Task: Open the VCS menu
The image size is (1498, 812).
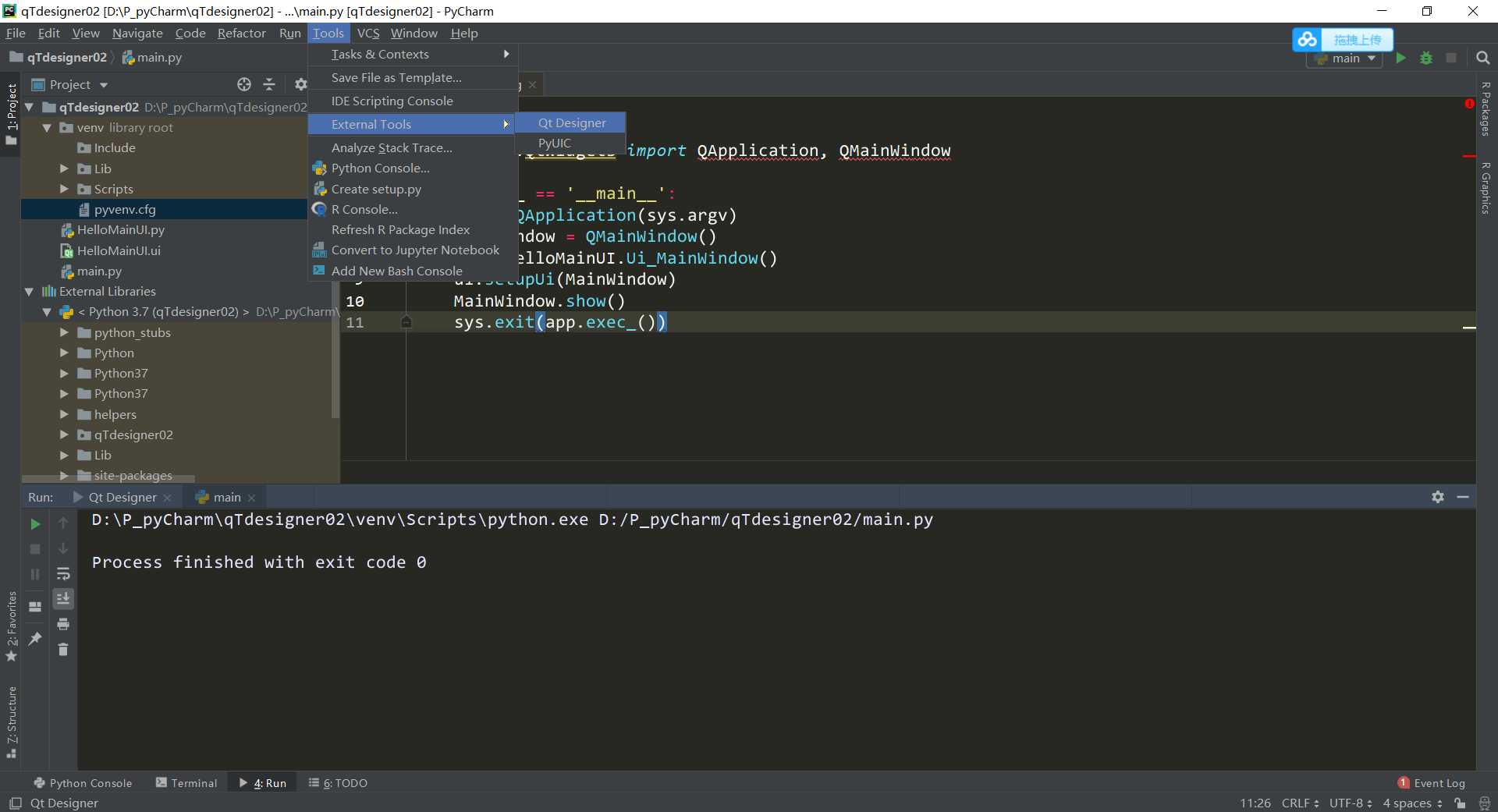Action: [367, 33]
